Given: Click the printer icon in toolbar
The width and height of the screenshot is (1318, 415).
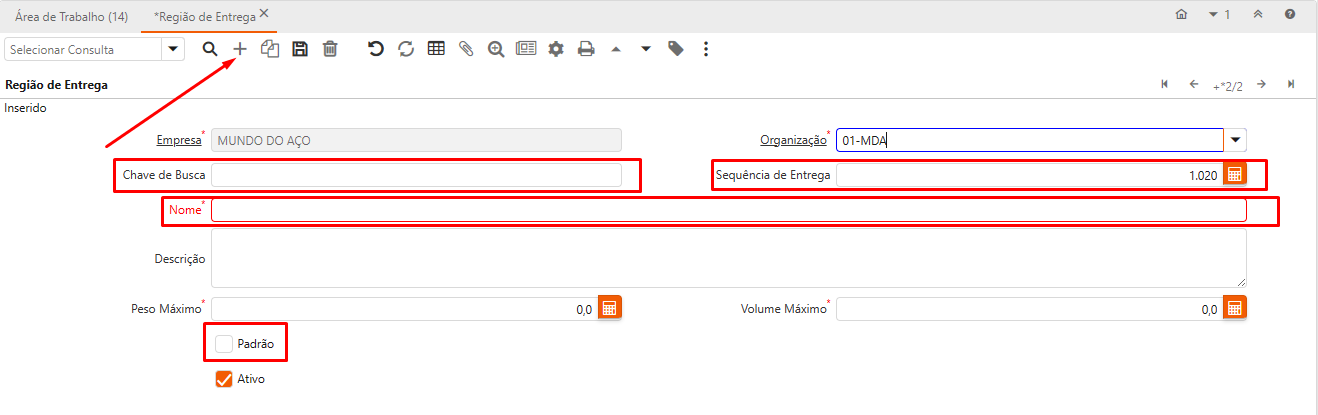Looking at the screenshot, I should tap(586, 49).
